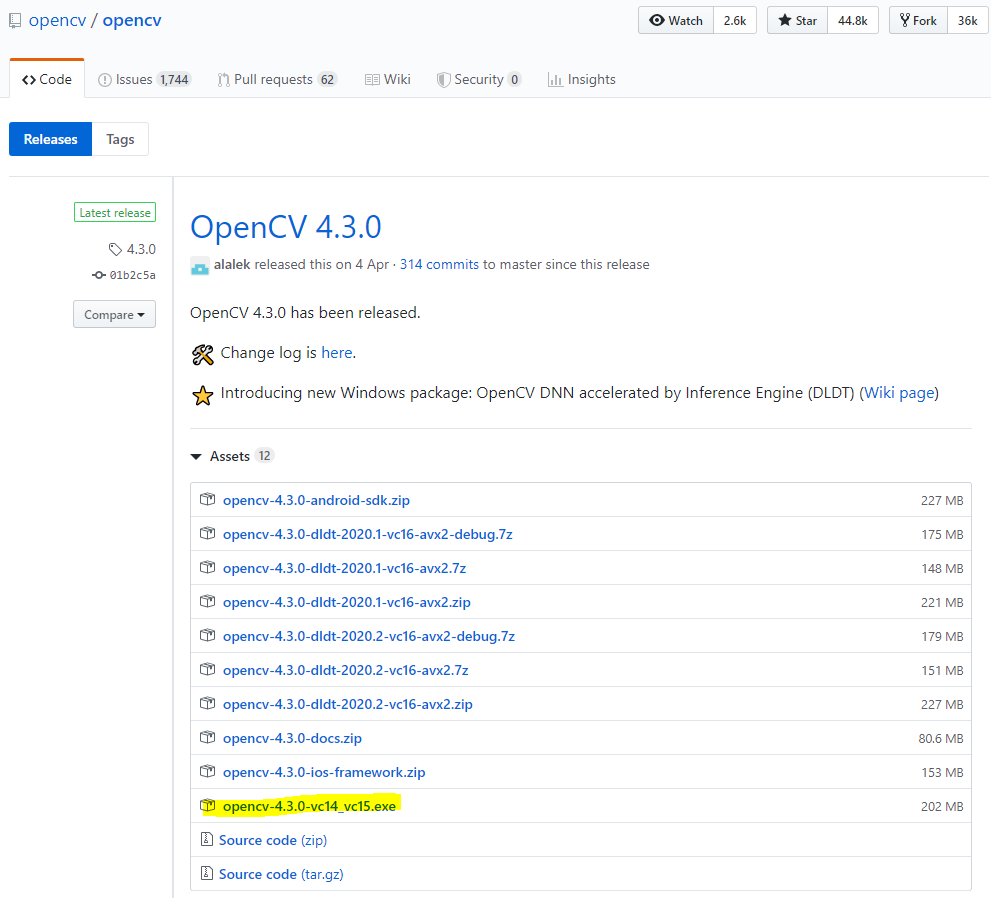
Task: Star the opencv repository
Action: tap(797, 20)
